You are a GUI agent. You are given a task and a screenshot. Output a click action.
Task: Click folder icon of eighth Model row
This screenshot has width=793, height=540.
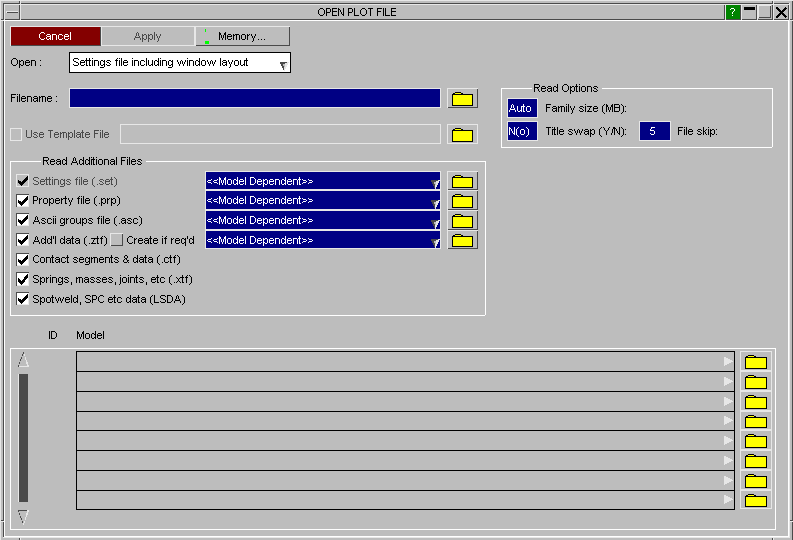[756, 501]
